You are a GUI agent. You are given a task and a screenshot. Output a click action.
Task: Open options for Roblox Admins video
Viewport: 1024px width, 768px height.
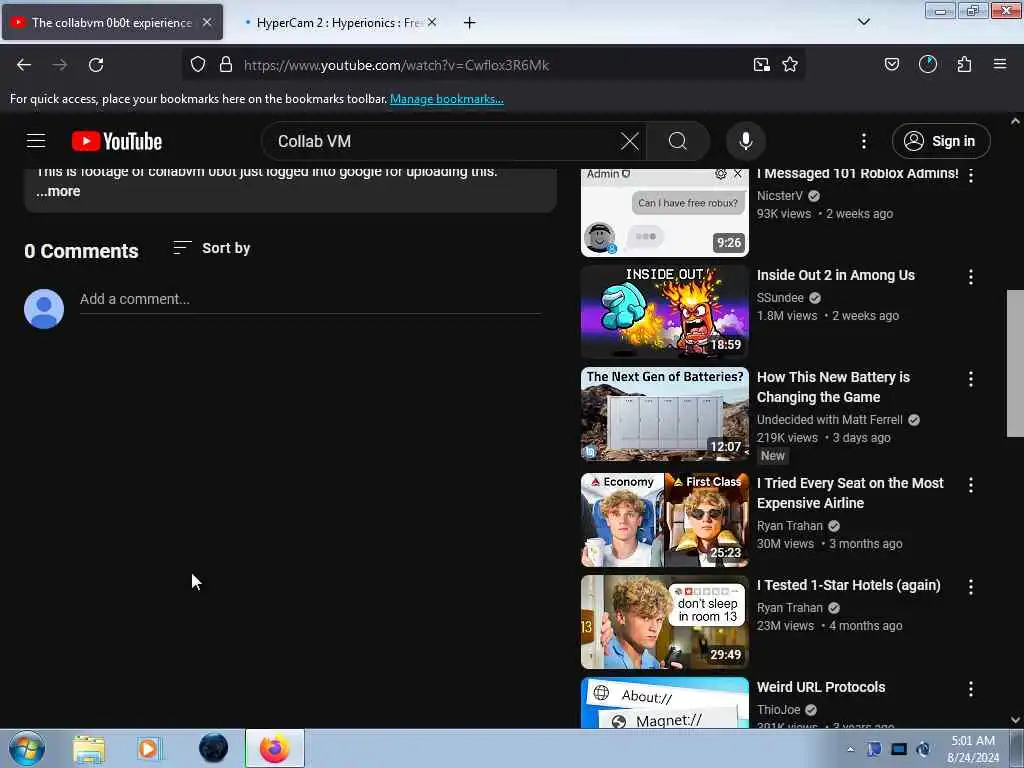[x=970, y=175]
